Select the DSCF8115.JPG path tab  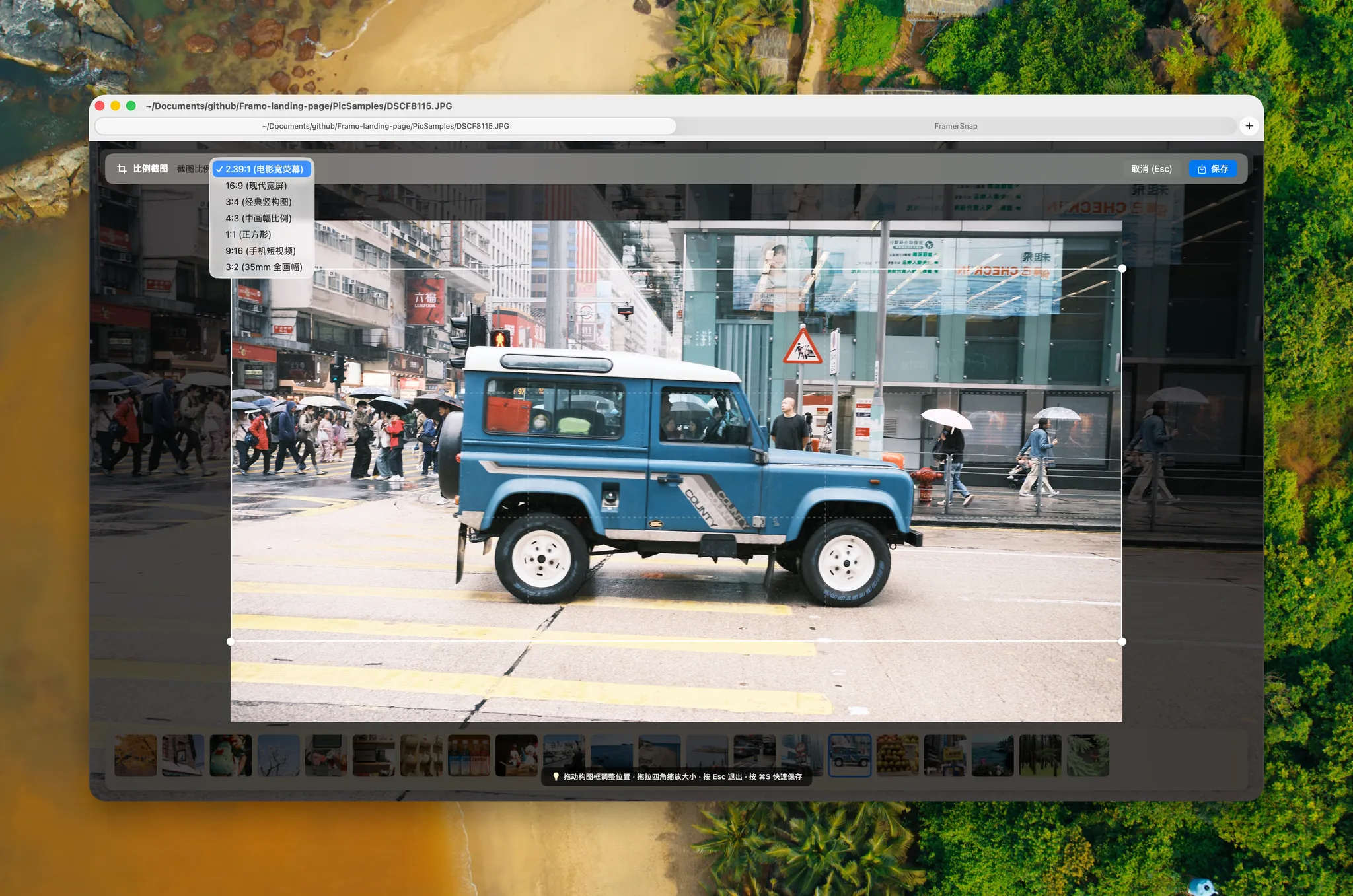pos(386,126)
